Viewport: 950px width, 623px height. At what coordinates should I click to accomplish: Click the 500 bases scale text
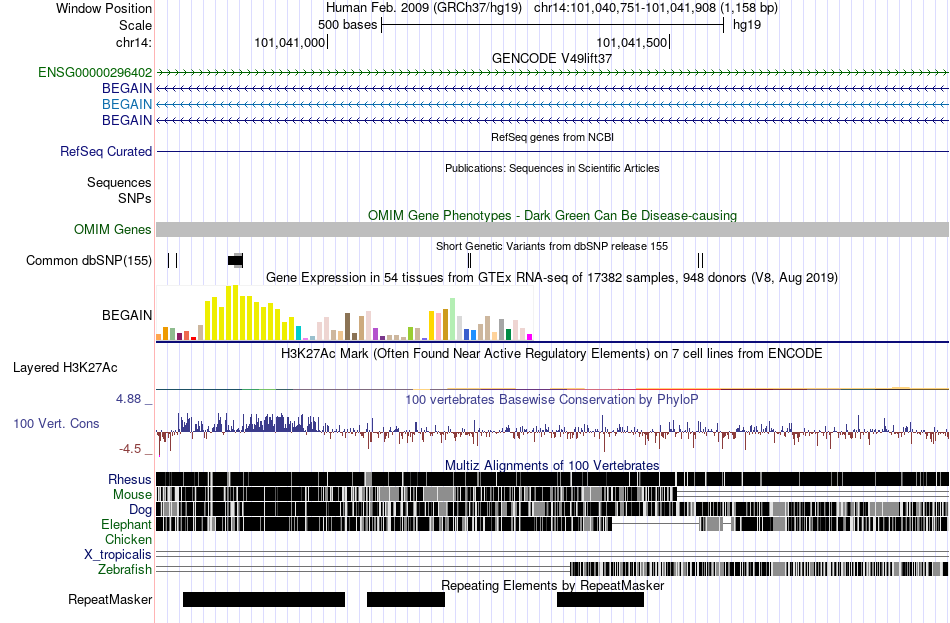[x=347, y=25]
